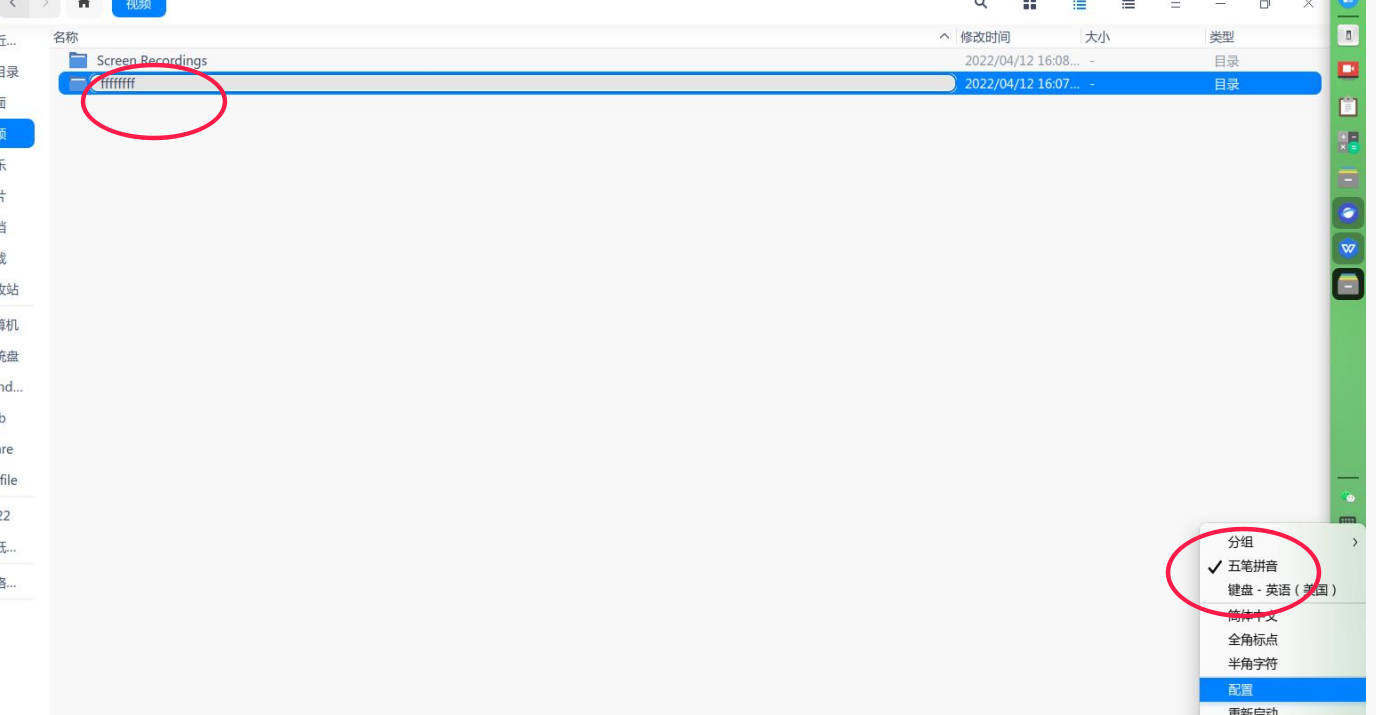Select the Screen Recordings folder name

(x=152, y=61)
